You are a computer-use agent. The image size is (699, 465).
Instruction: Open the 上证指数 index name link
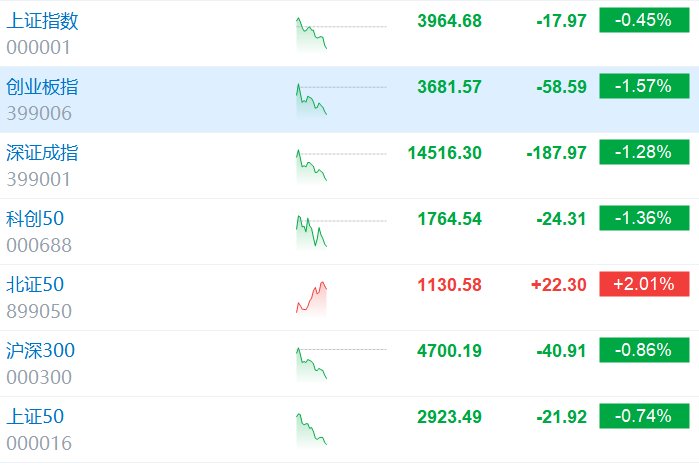coord(42,21)
